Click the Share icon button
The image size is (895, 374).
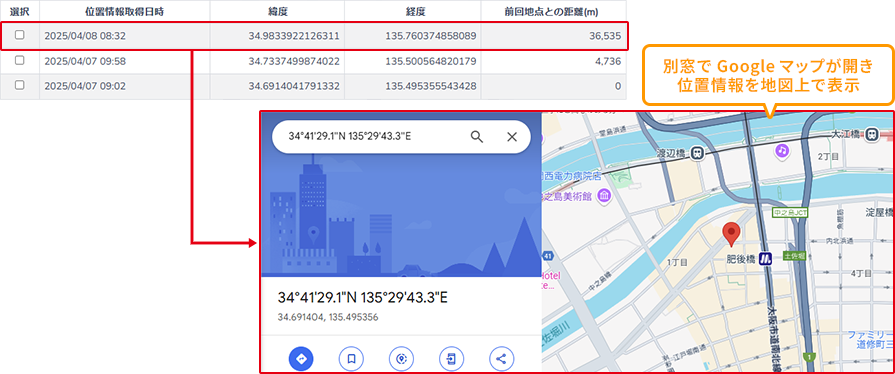pos(502,359)
